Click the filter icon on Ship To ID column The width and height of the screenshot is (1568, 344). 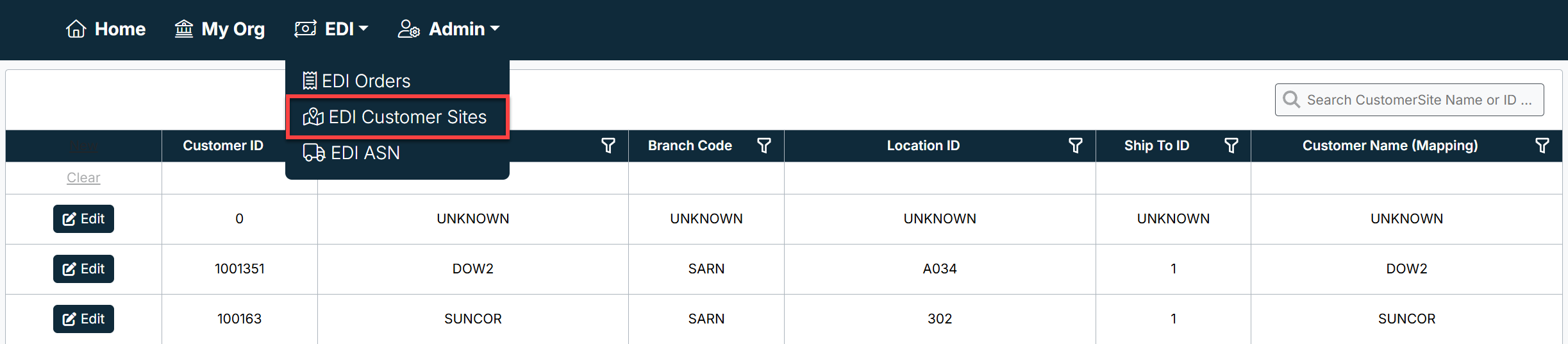pyautogui.click(x=1231, y=146)
